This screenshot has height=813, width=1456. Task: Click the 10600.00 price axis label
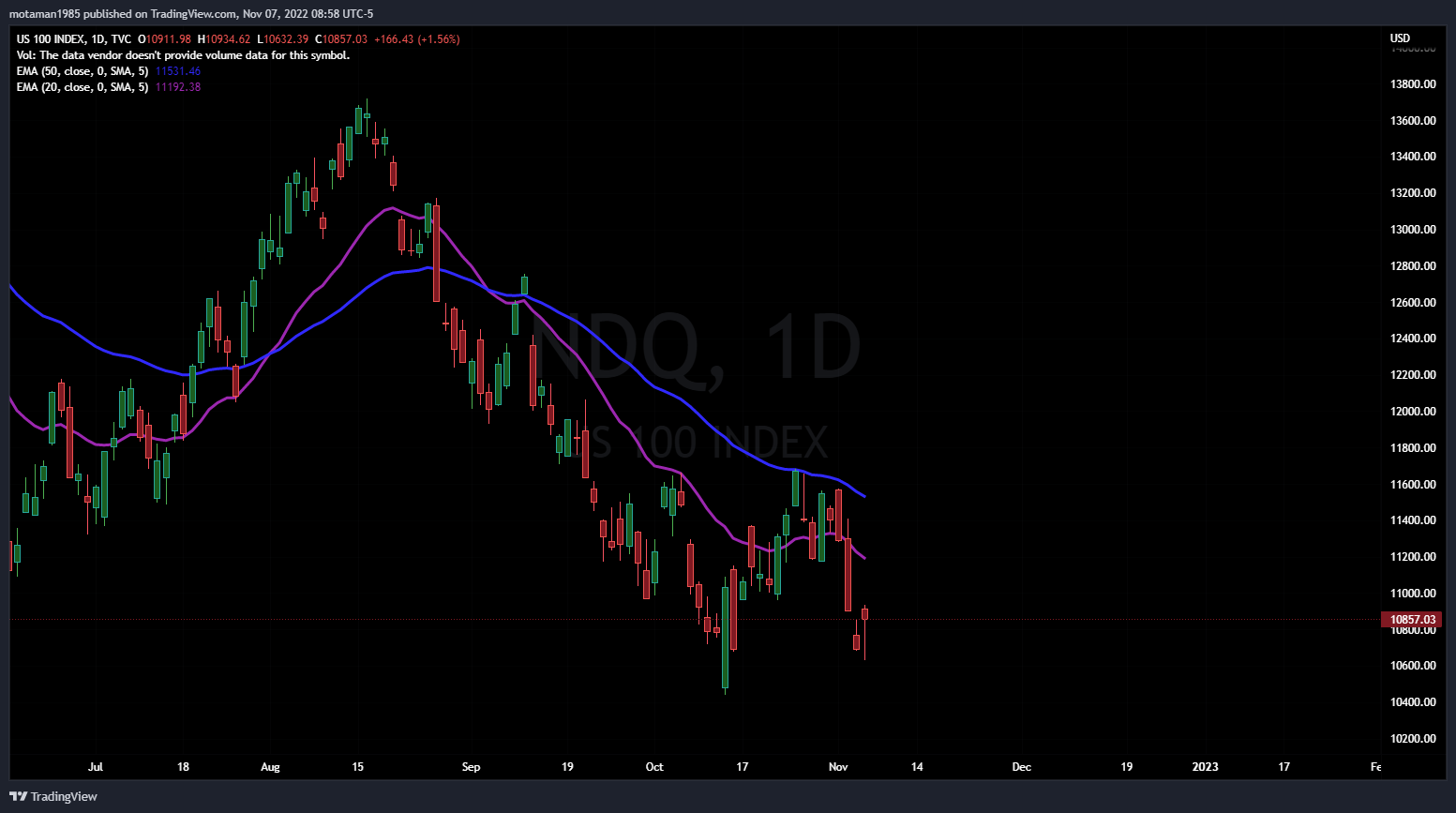pos(1413,666)
